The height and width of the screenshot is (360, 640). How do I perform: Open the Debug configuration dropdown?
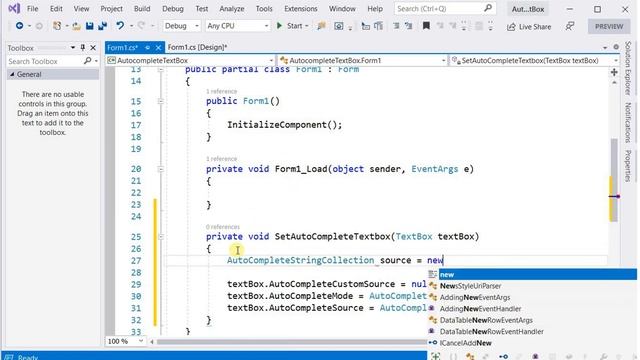[x=181, y=26]
